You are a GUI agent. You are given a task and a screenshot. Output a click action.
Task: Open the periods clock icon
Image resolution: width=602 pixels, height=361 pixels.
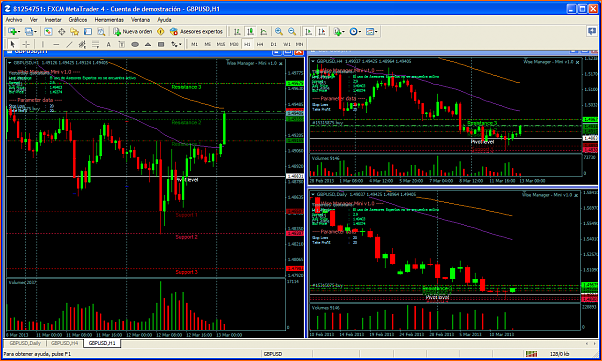353,31
